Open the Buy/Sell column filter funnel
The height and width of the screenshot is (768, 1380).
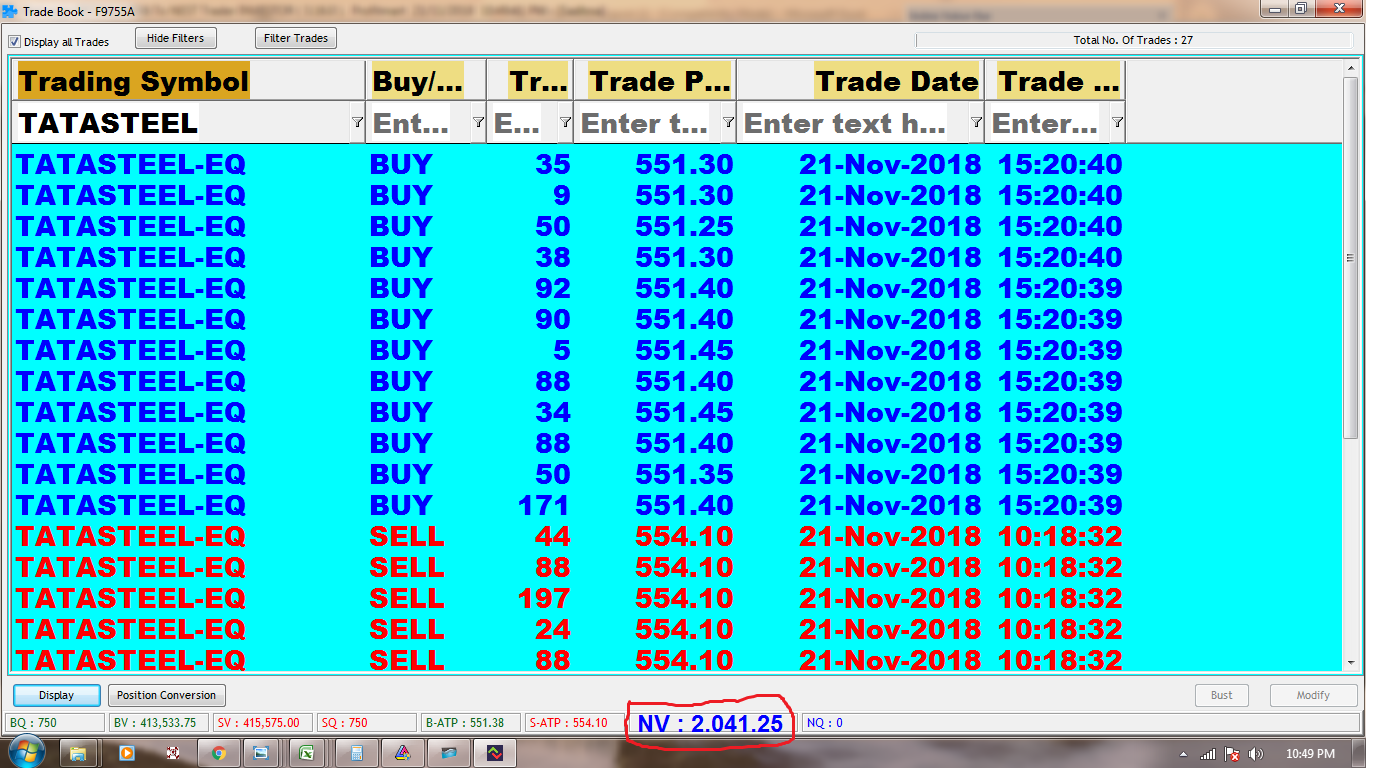coord(478,122)
